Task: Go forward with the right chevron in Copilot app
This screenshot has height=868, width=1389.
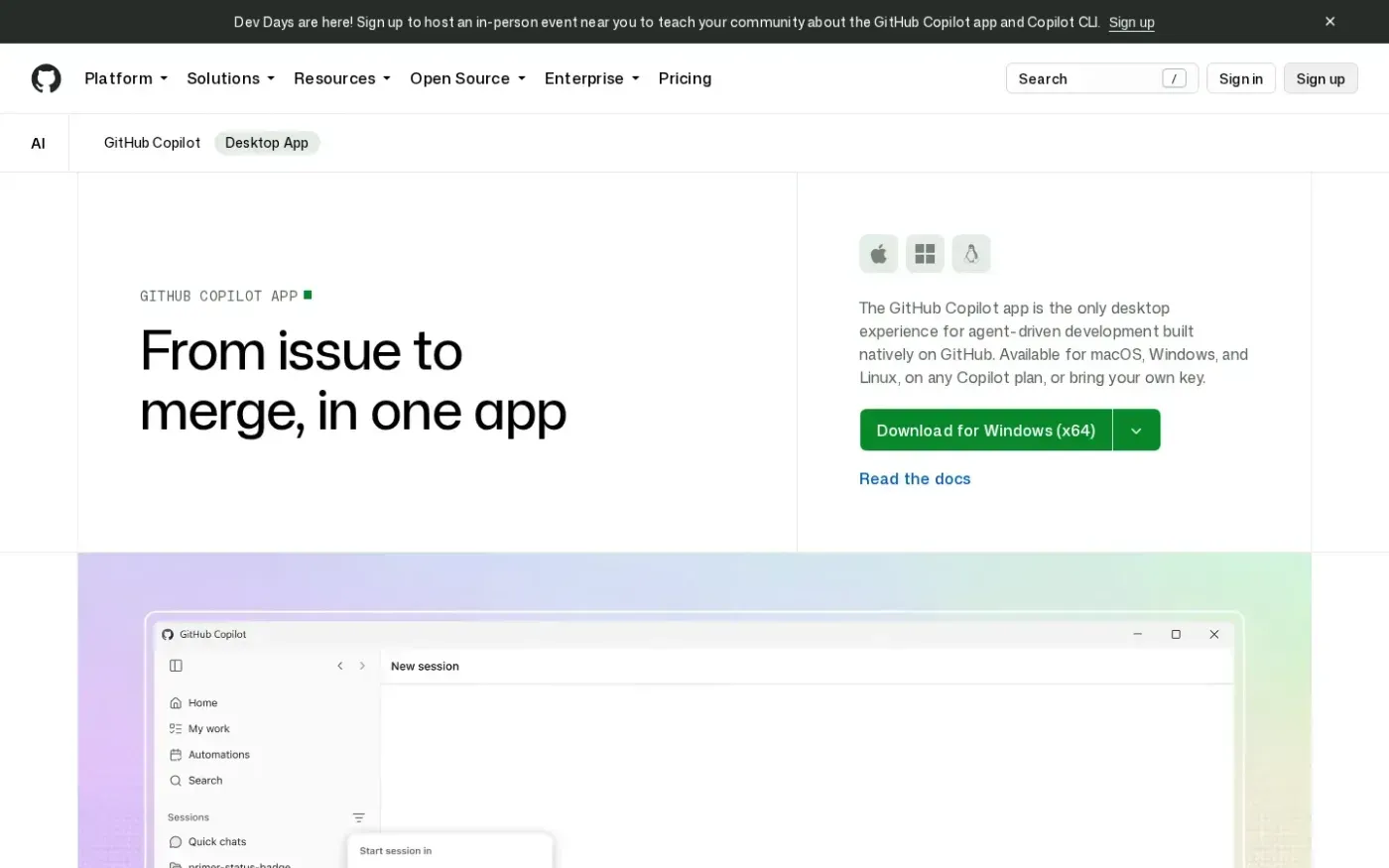Action: 362,666
